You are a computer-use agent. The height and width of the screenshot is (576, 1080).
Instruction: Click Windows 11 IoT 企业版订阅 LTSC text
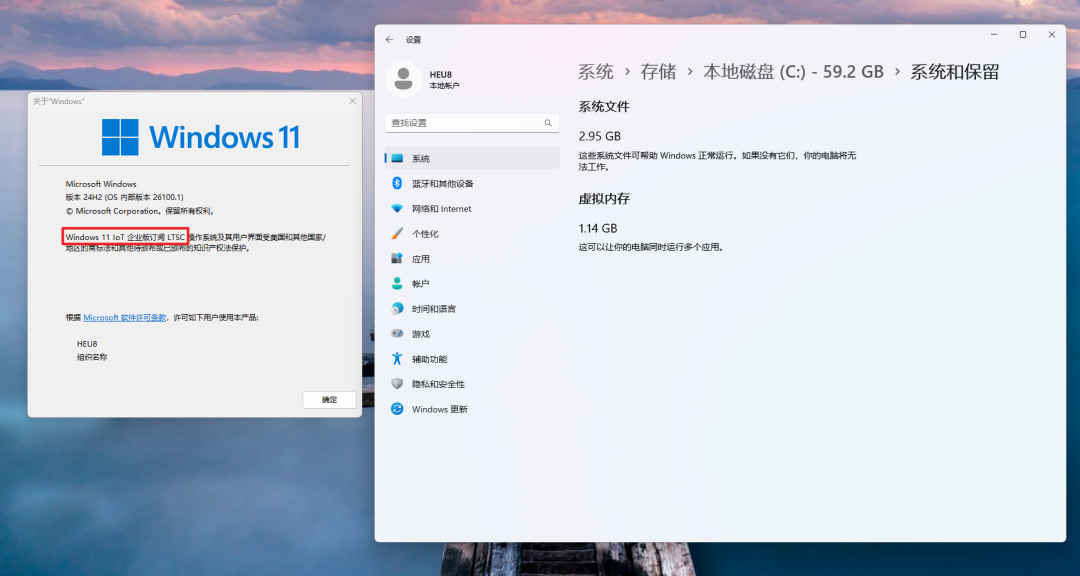pos(125,237)
